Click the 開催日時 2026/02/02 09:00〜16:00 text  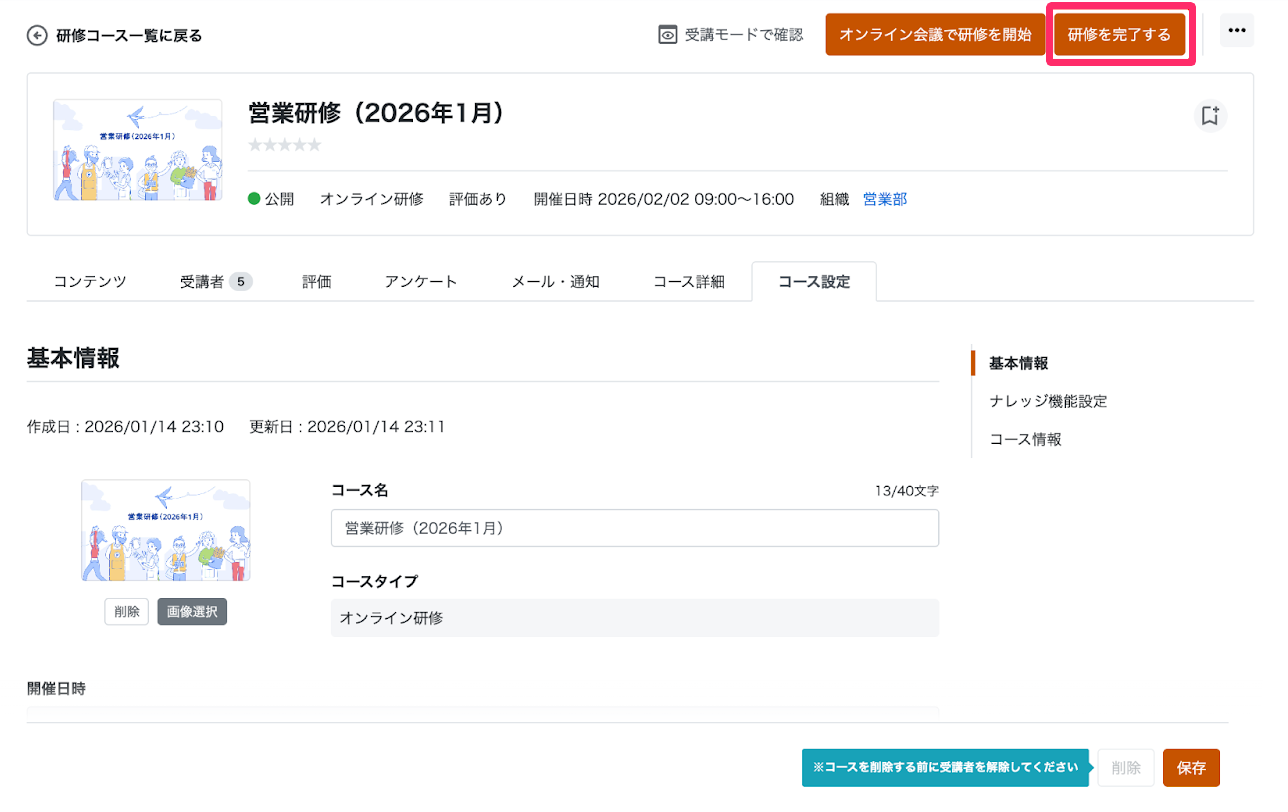(664, 199)
